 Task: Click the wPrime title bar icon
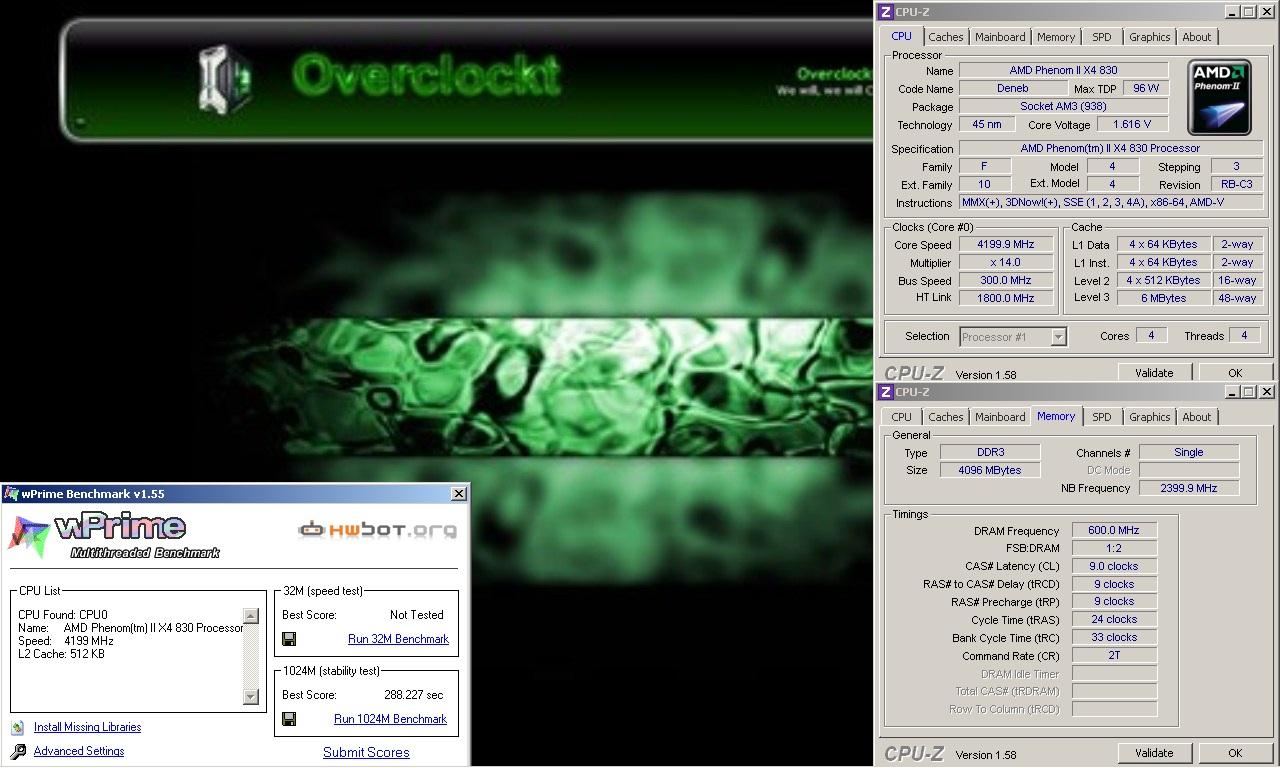[11, 493]
